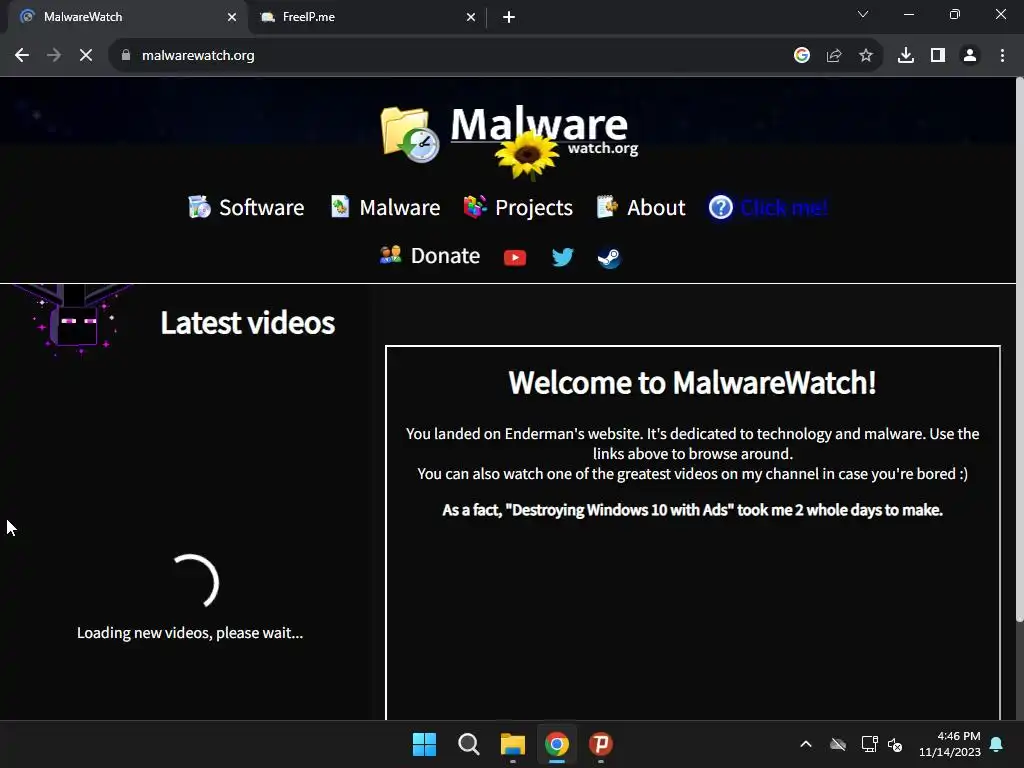Click the Software icon in navigation
Screen dimensions: 1024x768
pos(199,207)
